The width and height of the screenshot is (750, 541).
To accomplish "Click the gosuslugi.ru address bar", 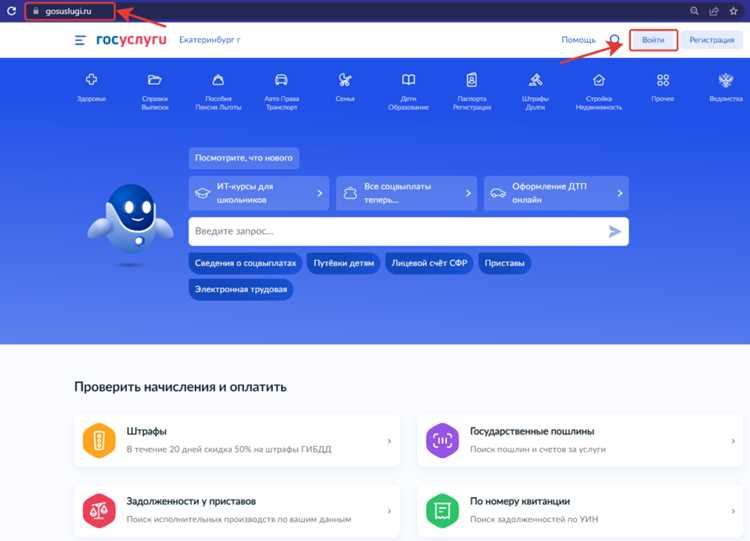I will [70, 11].
